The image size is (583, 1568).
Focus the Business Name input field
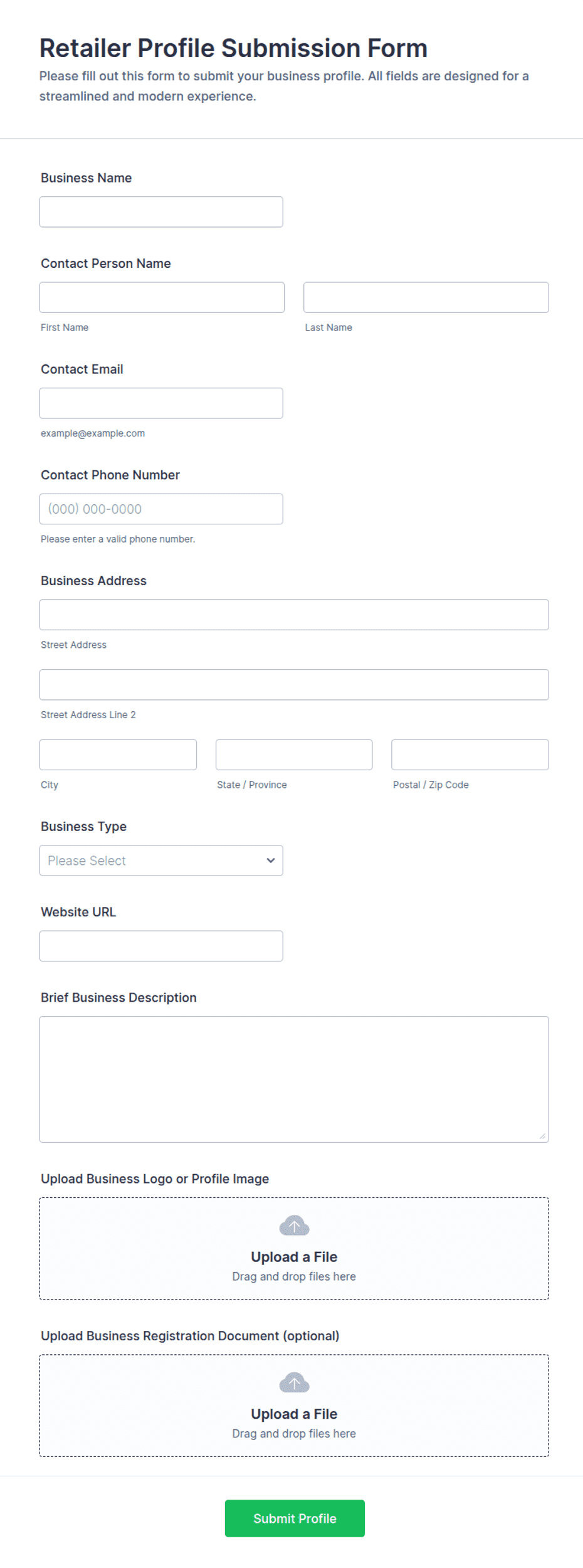coord(161,211)
